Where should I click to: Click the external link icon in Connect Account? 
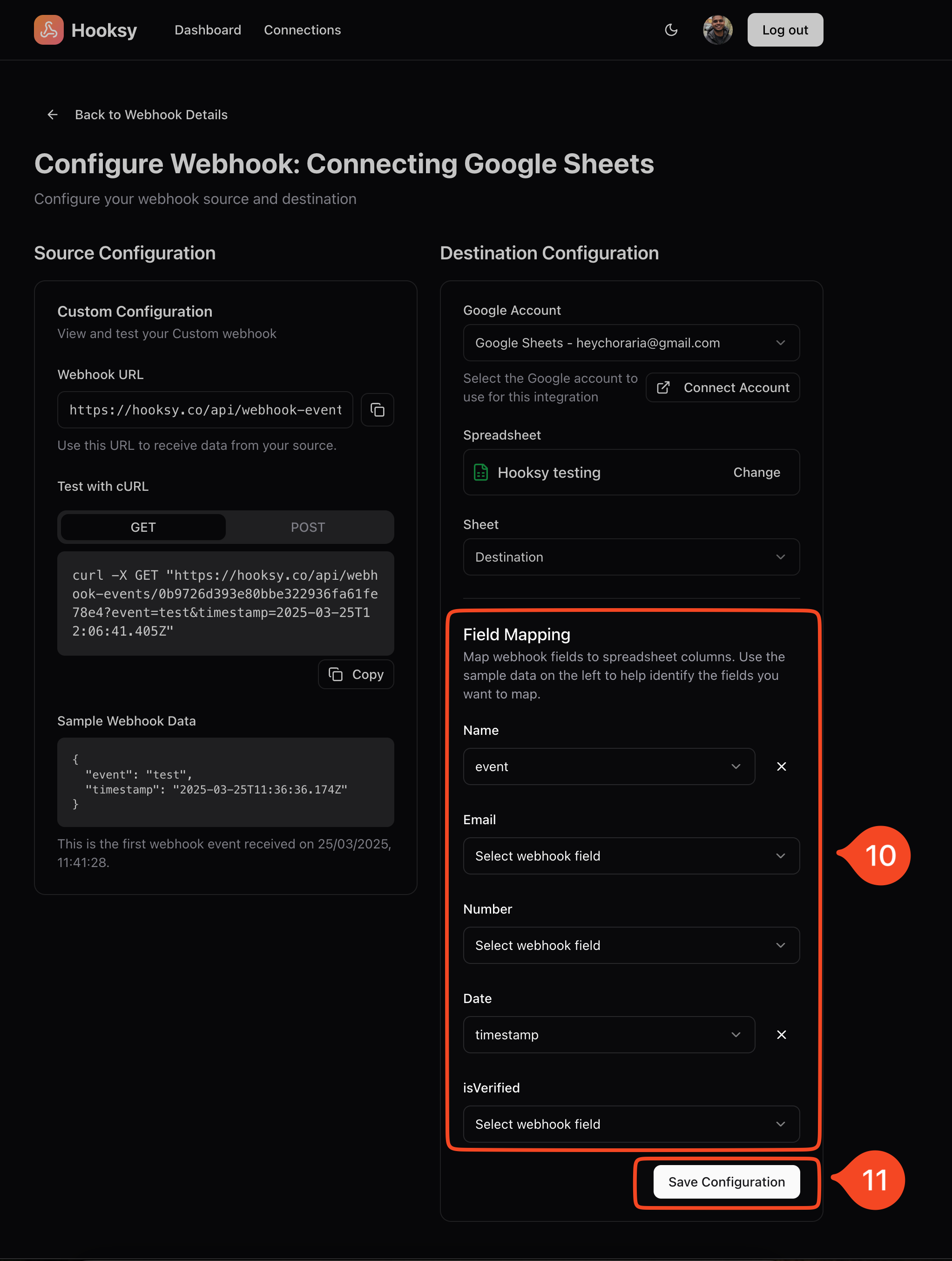[663, 387]
